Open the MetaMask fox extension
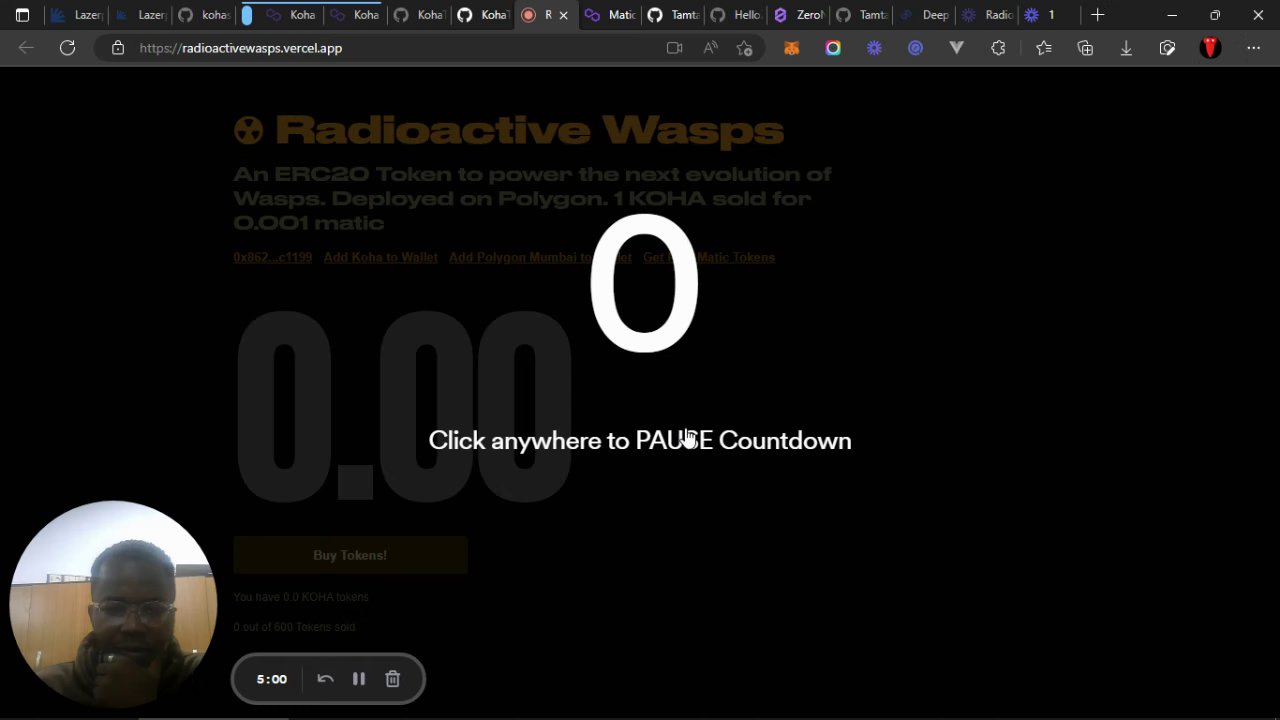This screenshot has height=720, width=1280. coord(791,48)
